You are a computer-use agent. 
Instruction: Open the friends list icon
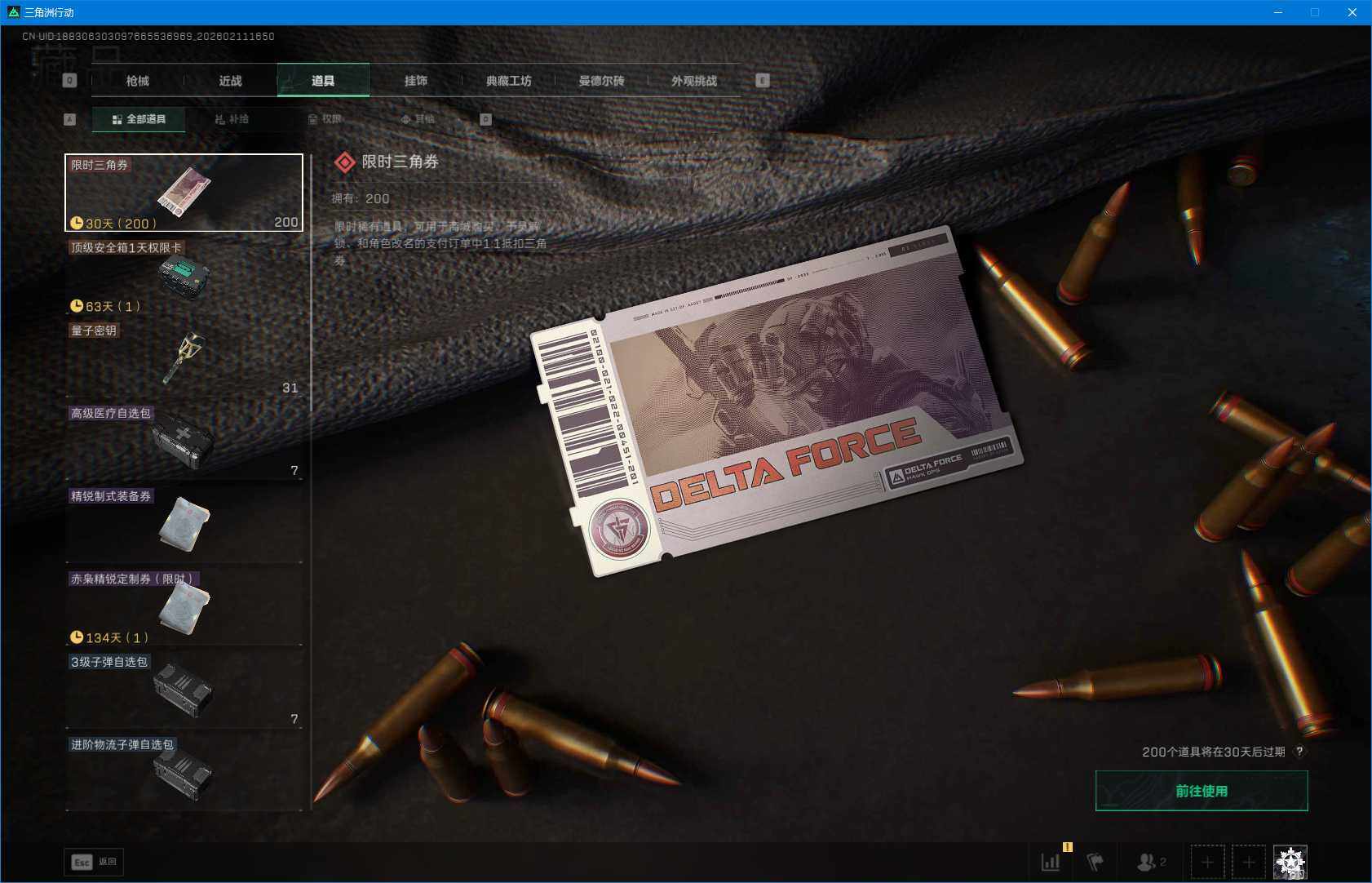coord(1150,861)
